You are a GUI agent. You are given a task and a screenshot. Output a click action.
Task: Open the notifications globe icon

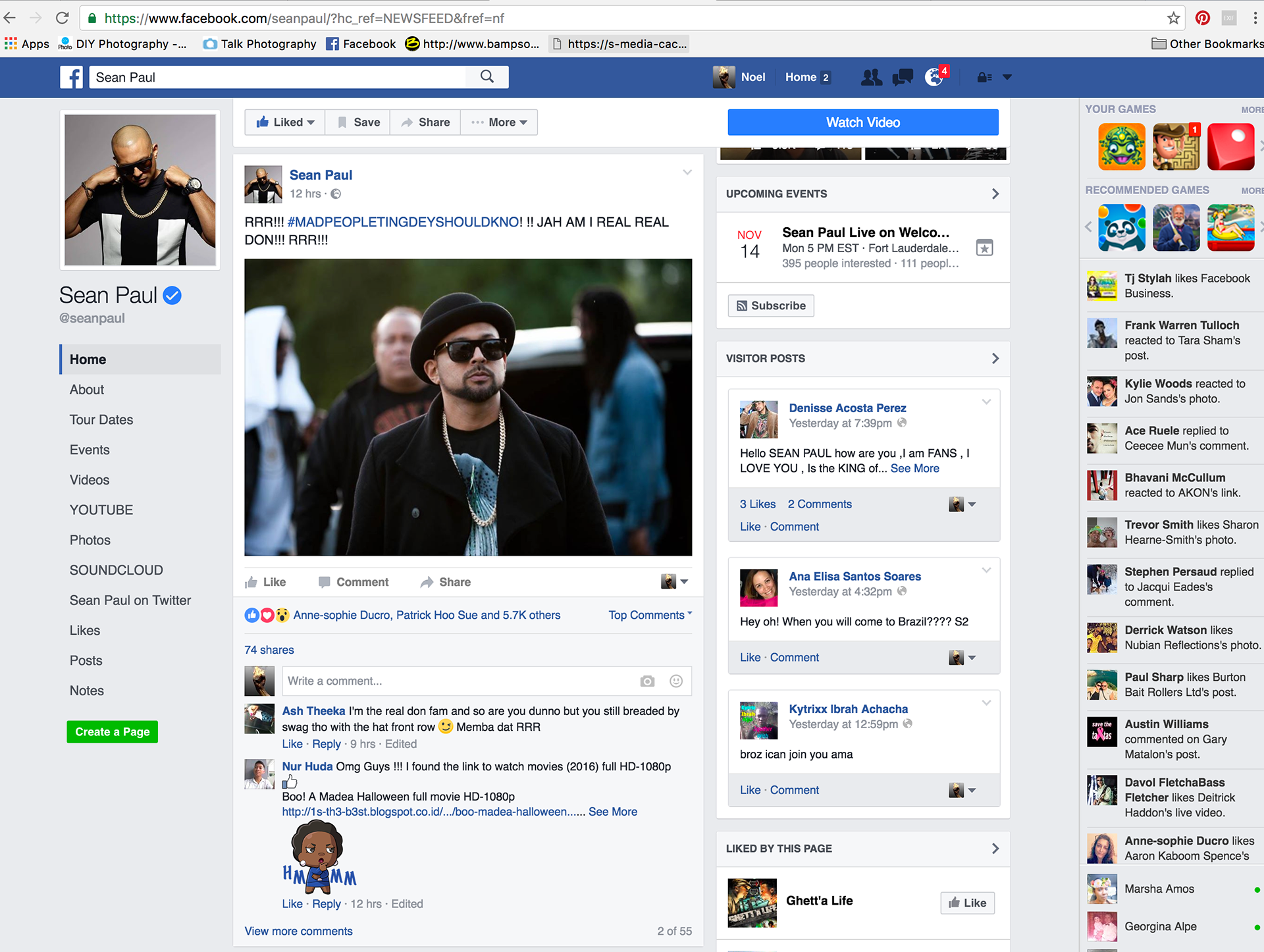click(x=934, y=77)
